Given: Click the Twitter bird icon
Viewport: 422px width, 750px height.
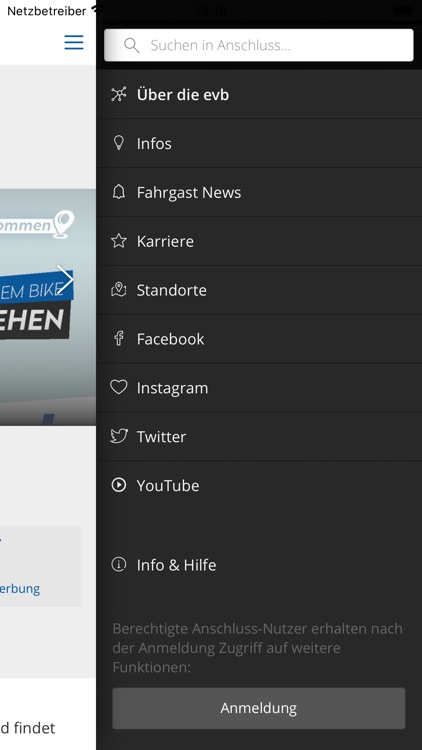Looking at the screenshot, I should 119,436.
